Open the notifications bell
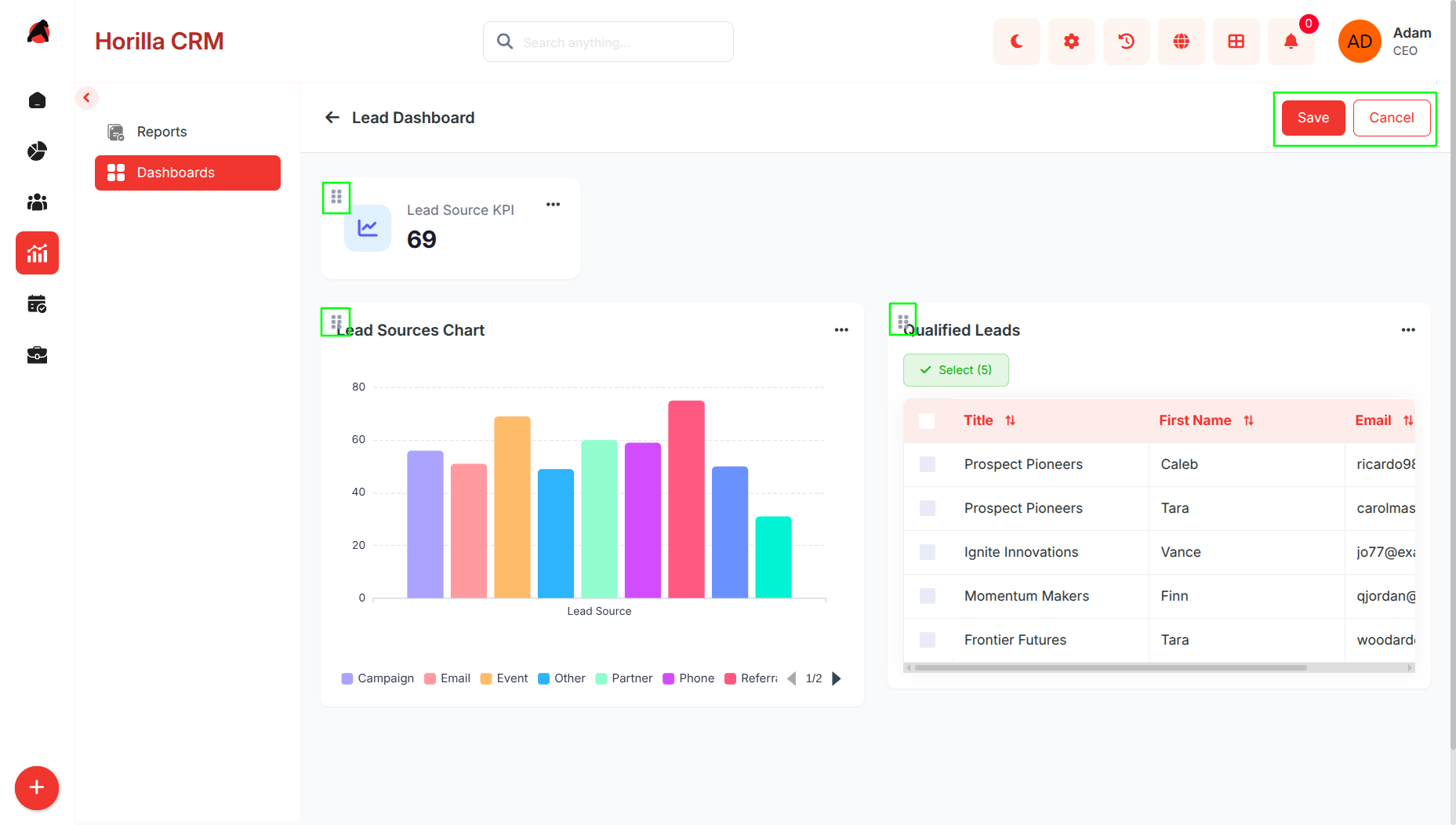This screenshot has height=825, width=1456. click(1291, 42)
